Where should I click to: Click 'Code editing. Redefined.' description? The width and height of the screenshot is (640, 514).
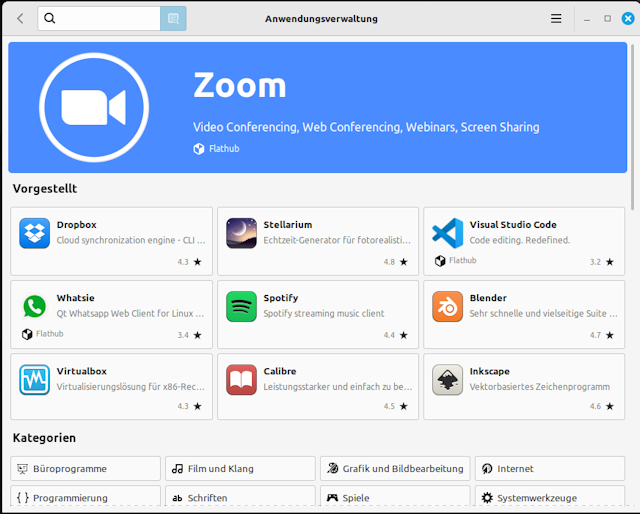(520, 240)
